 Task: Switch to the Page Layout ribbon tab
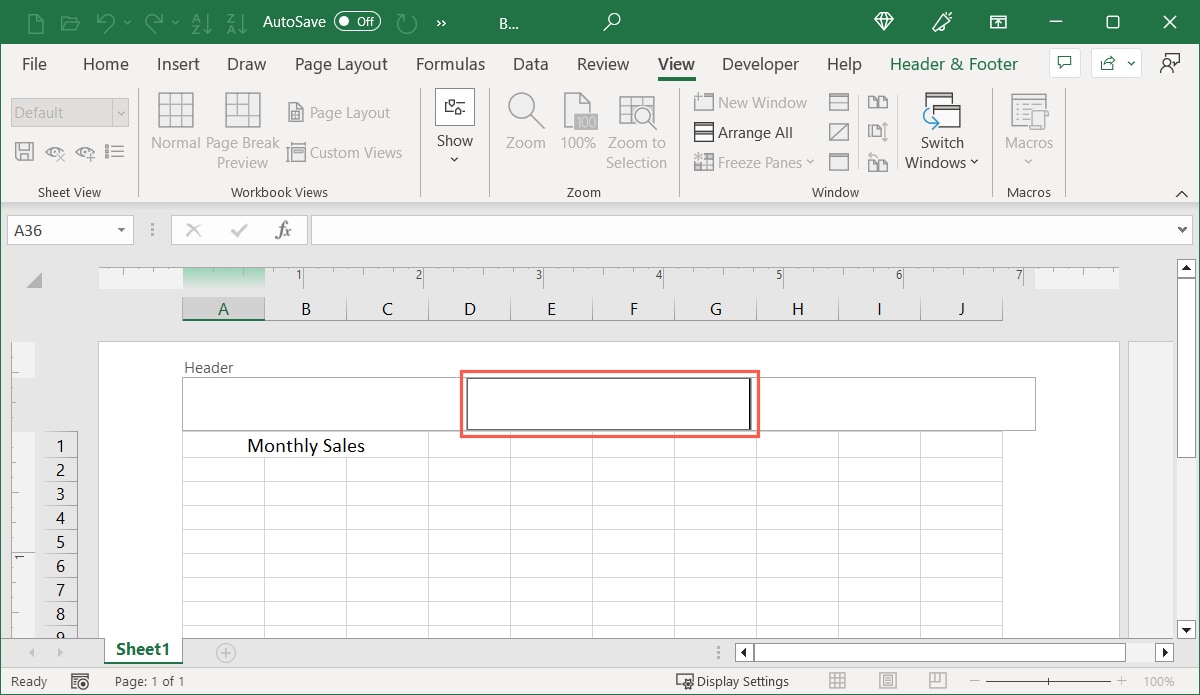click(341, 64)
